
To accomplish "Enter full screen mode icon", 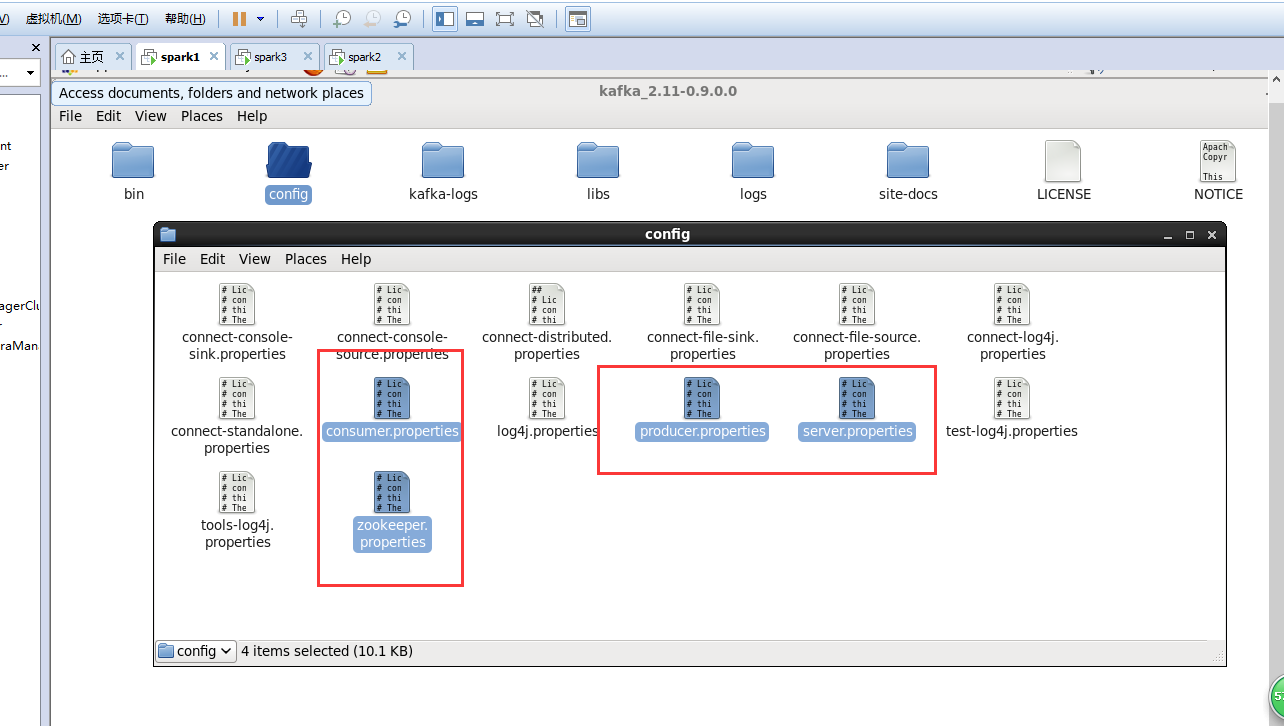I will (x=505, y=18).
